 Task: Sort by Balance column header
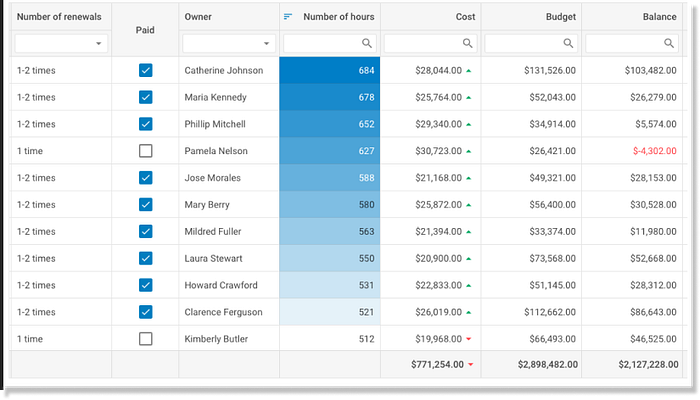[632, 17]
